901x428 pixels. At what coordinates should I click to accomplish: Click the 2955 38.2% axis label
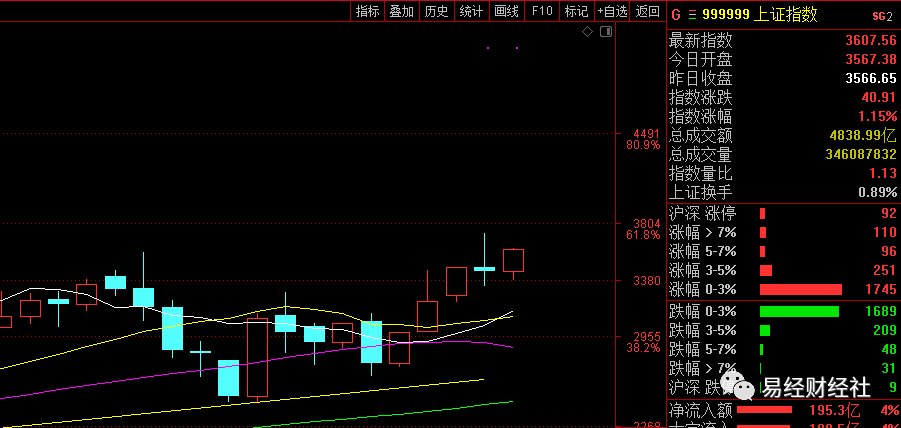point(644,342)
